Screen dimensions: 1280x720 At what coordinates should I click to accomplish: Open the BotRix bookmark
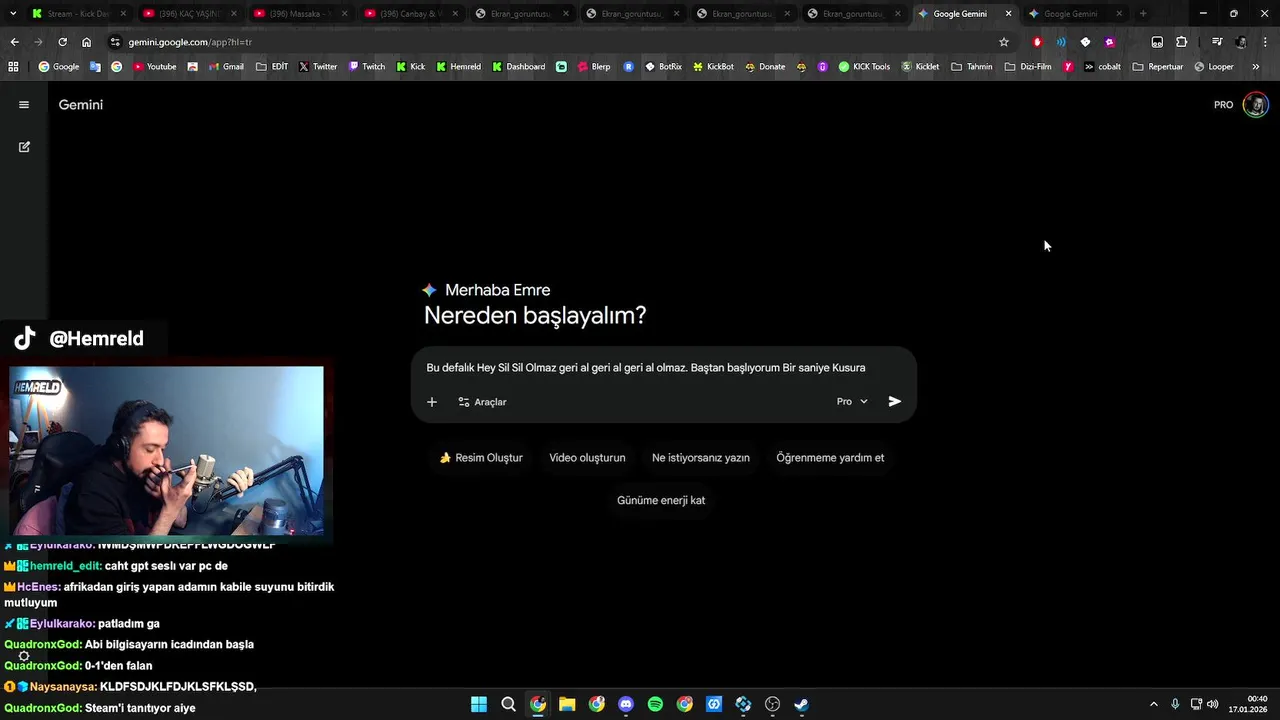click(x=663, y=67)
